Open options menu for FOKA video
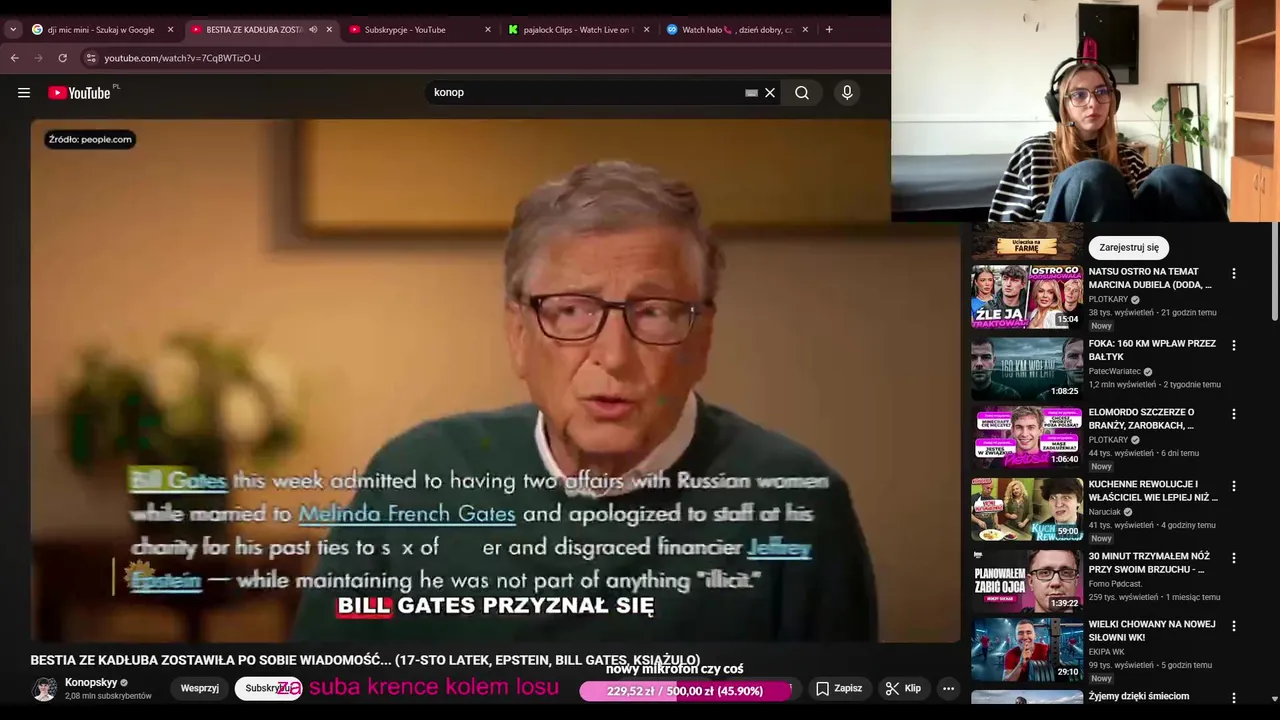The height and width of the screenshot is (720, 1280). coord(1233,345)
